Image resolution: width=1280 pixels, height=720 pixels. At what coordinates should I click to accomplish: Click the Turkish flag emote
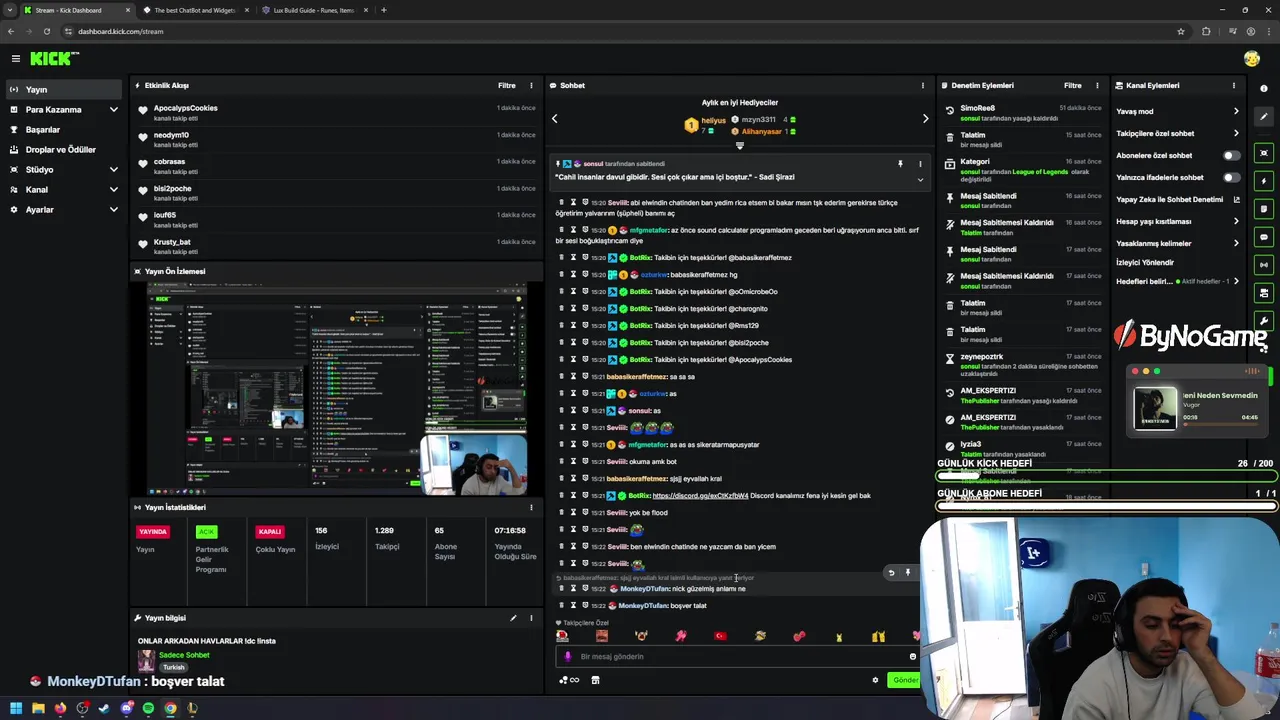point(720,636)
